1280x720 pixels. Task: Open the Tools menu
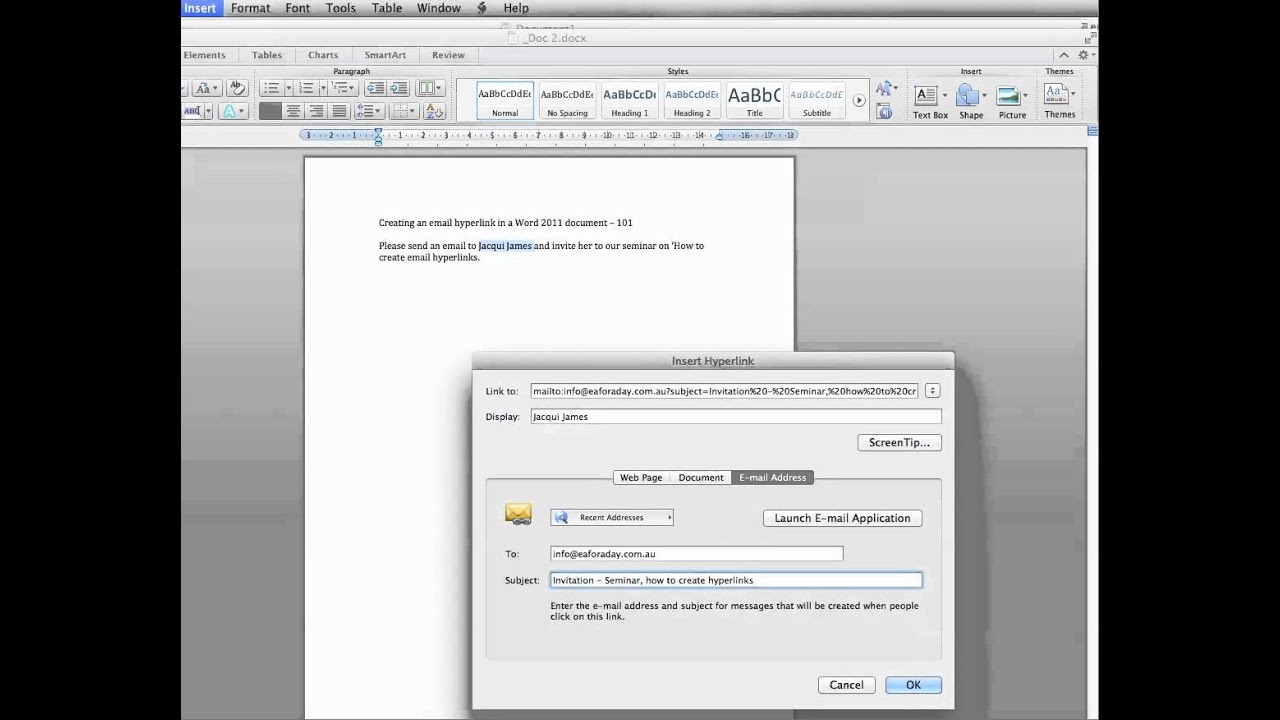pos(340,8)
